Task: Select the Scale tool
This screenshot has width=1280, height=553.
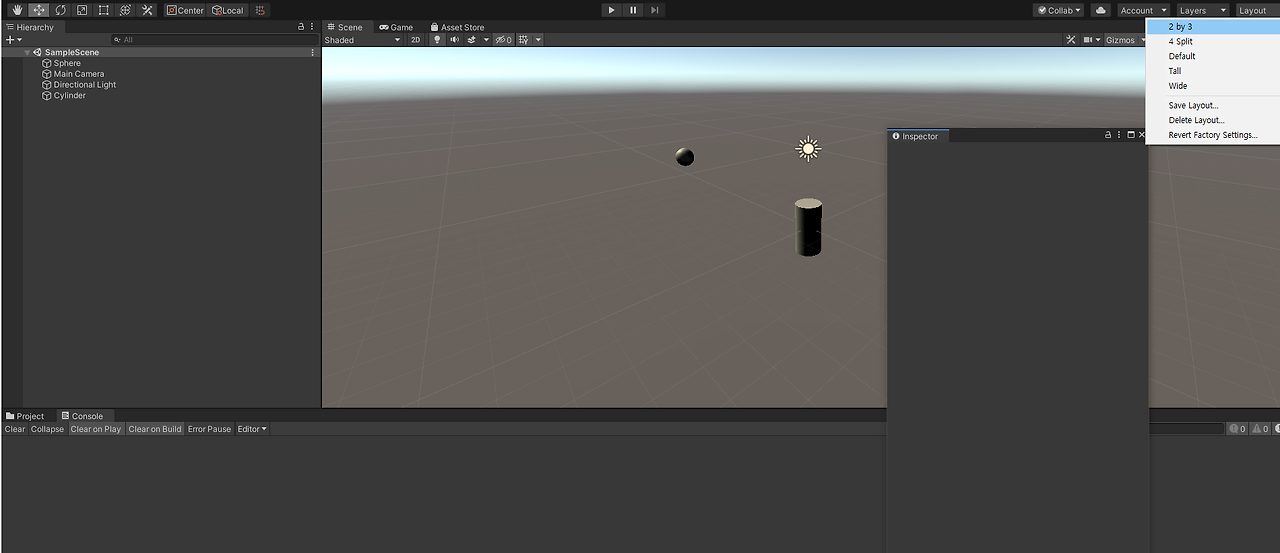Action: (x=82, y=10)
